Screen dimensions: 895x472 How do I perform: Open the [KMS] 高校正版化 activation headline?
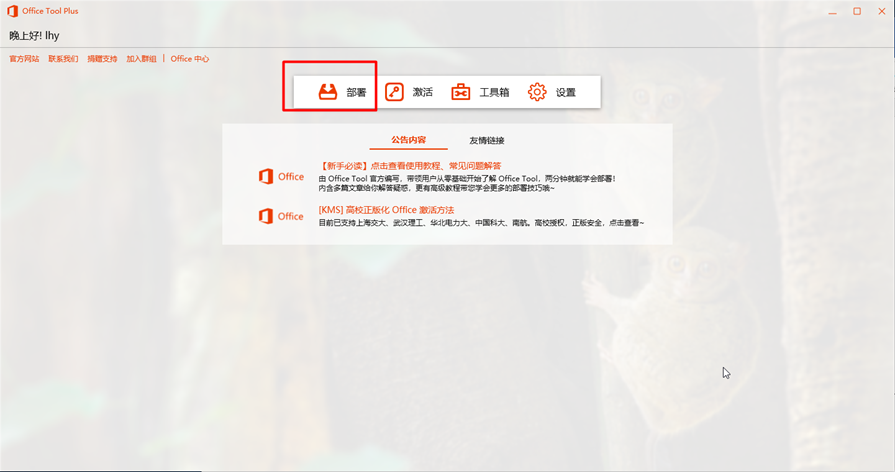click(386, 210)
